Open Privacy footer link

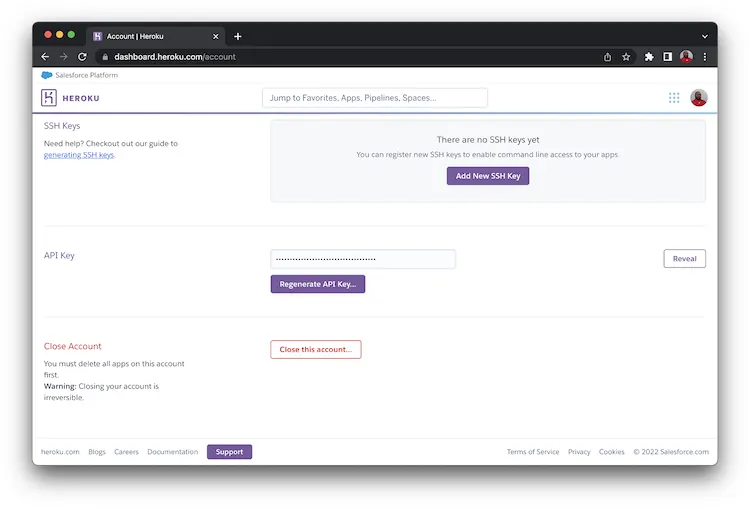(579, 452)
